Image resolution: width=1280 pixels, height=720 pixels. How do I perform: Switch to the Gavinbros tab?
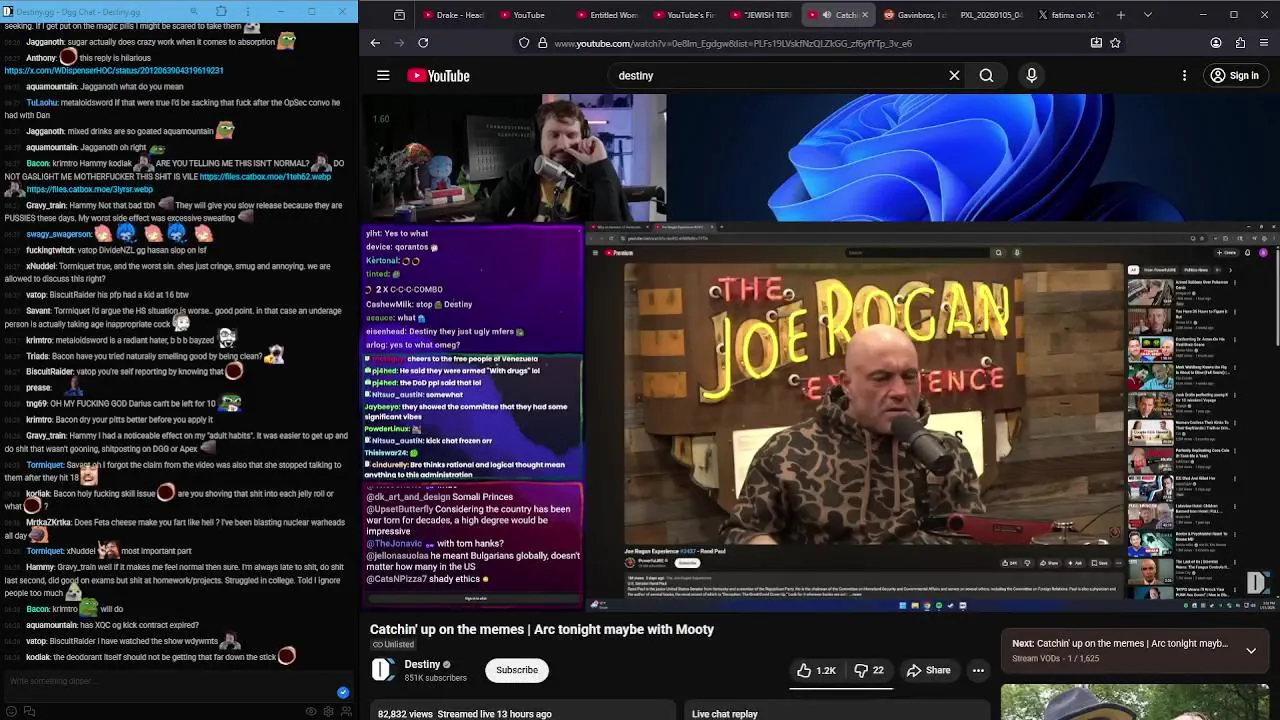pos(915,15)
